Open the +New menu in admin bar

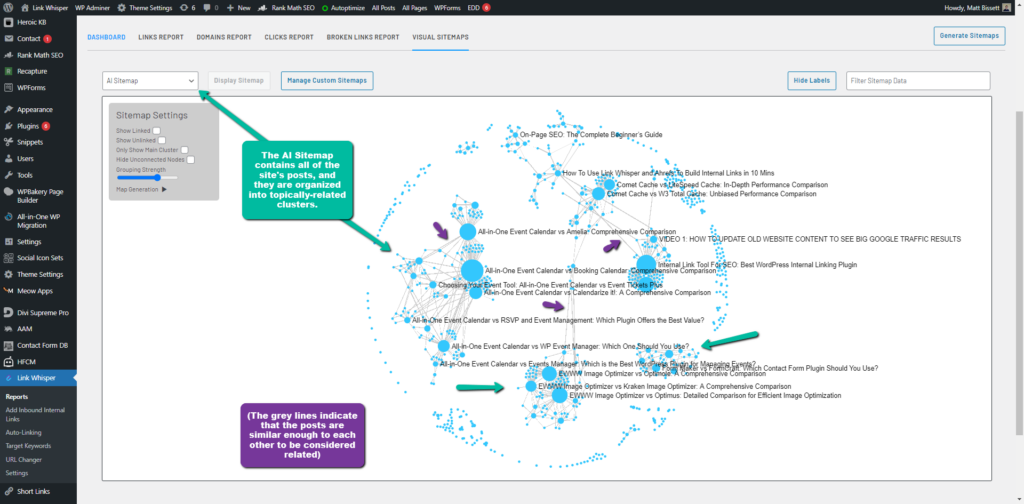pos(239,7)
